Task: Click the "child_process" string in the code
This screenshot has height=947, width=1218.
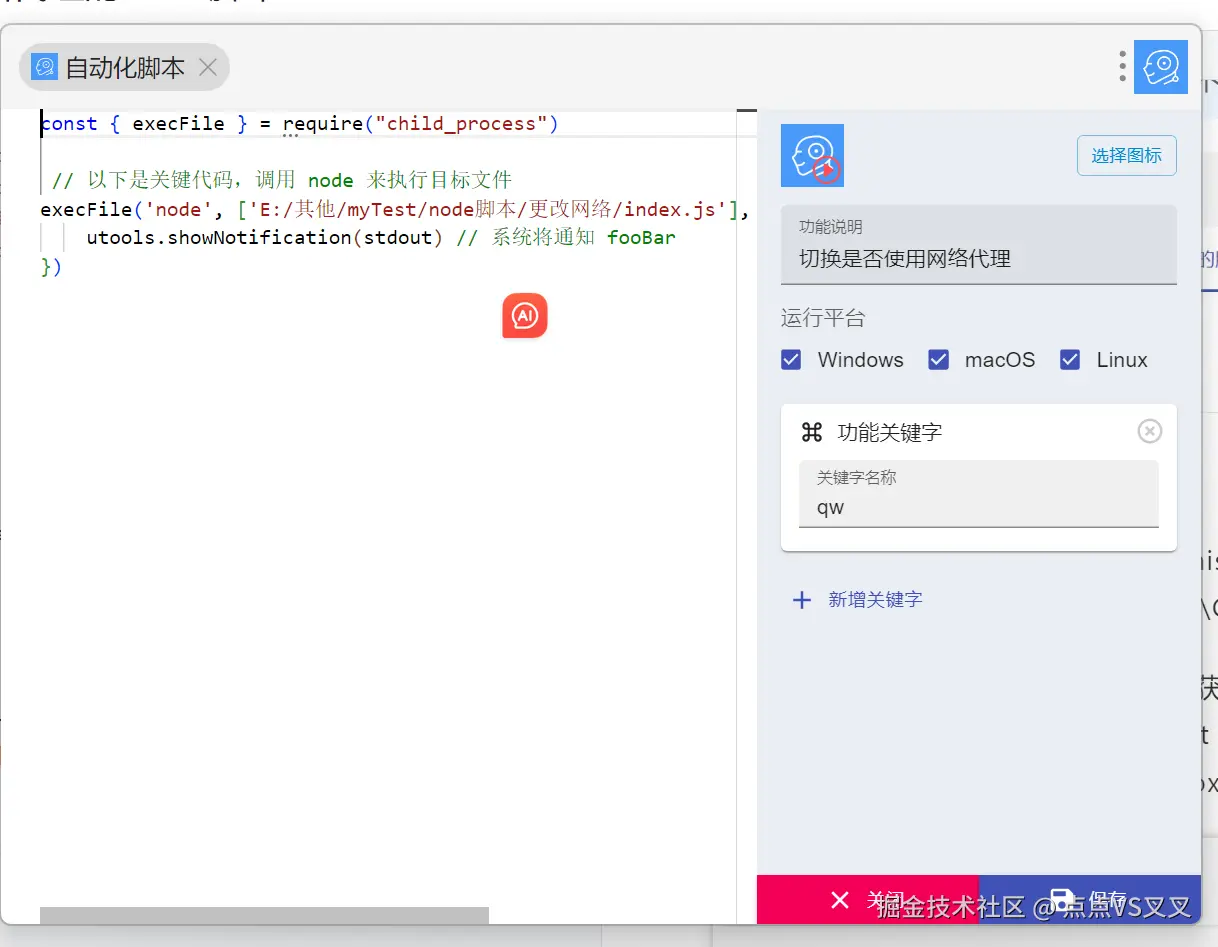Action: pos(461,124)
